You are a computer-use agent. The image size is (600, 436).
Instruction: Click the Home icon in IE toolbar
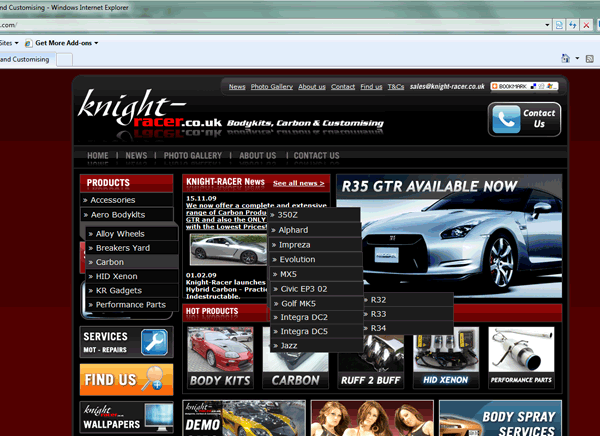[x=566, y=59]
